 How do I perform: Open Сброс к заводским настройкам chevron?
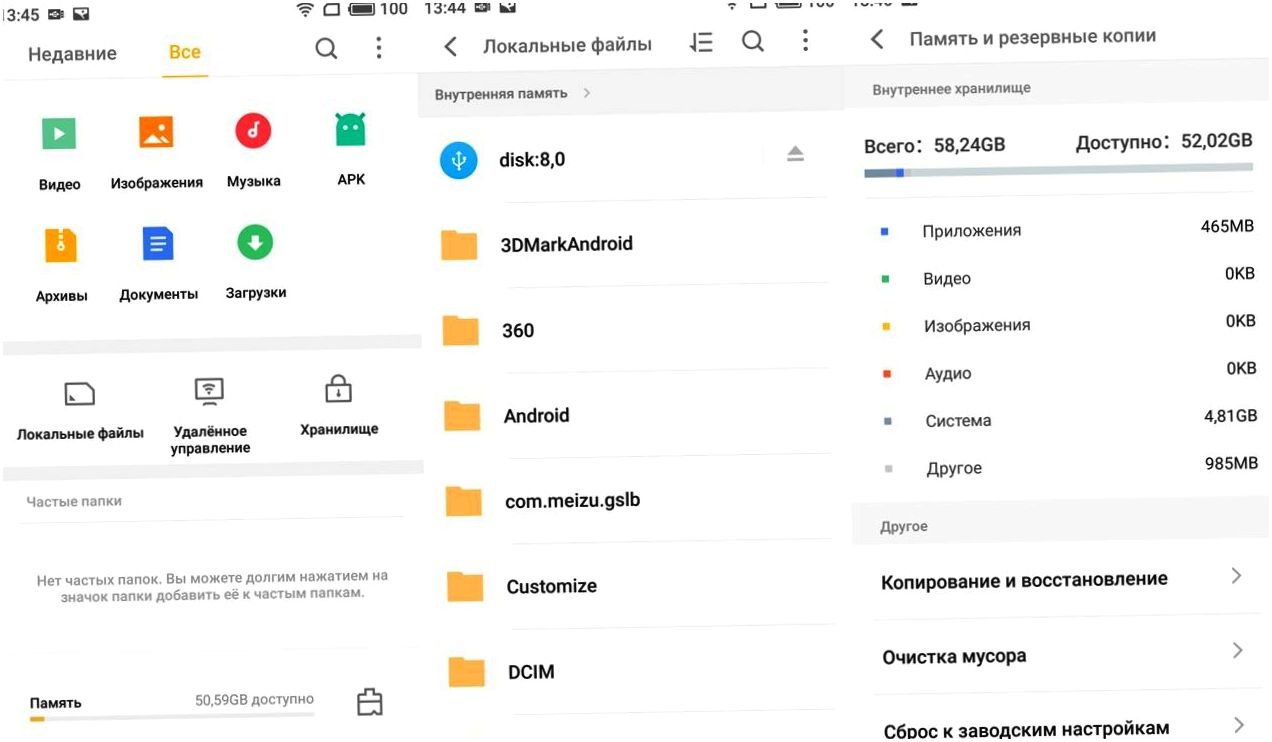1239,725
